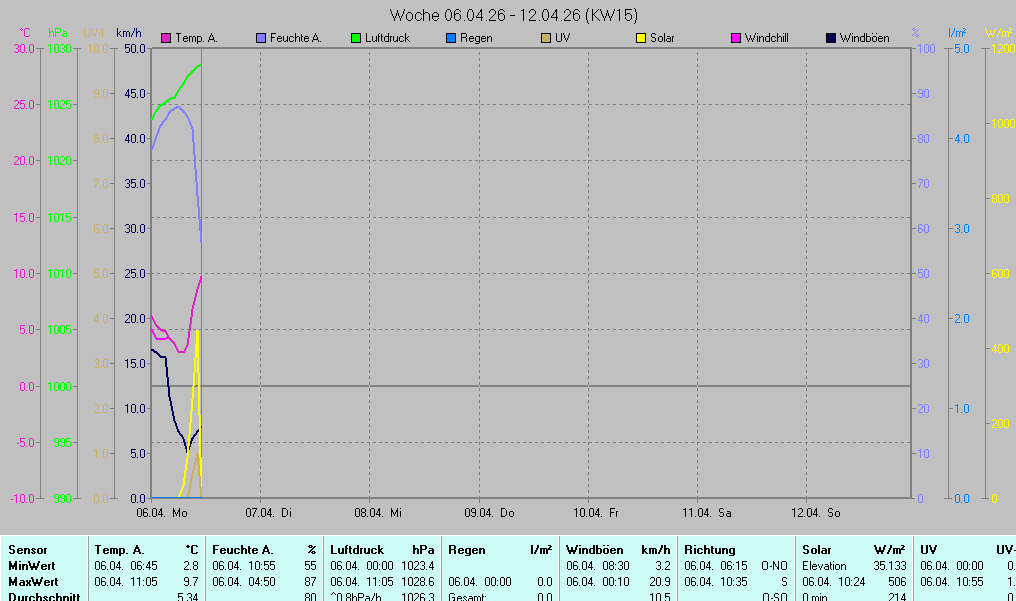Select the 12.04. So date label
Screen dimensions: 1016x601
pyautogui.click(x=818, y=513)
